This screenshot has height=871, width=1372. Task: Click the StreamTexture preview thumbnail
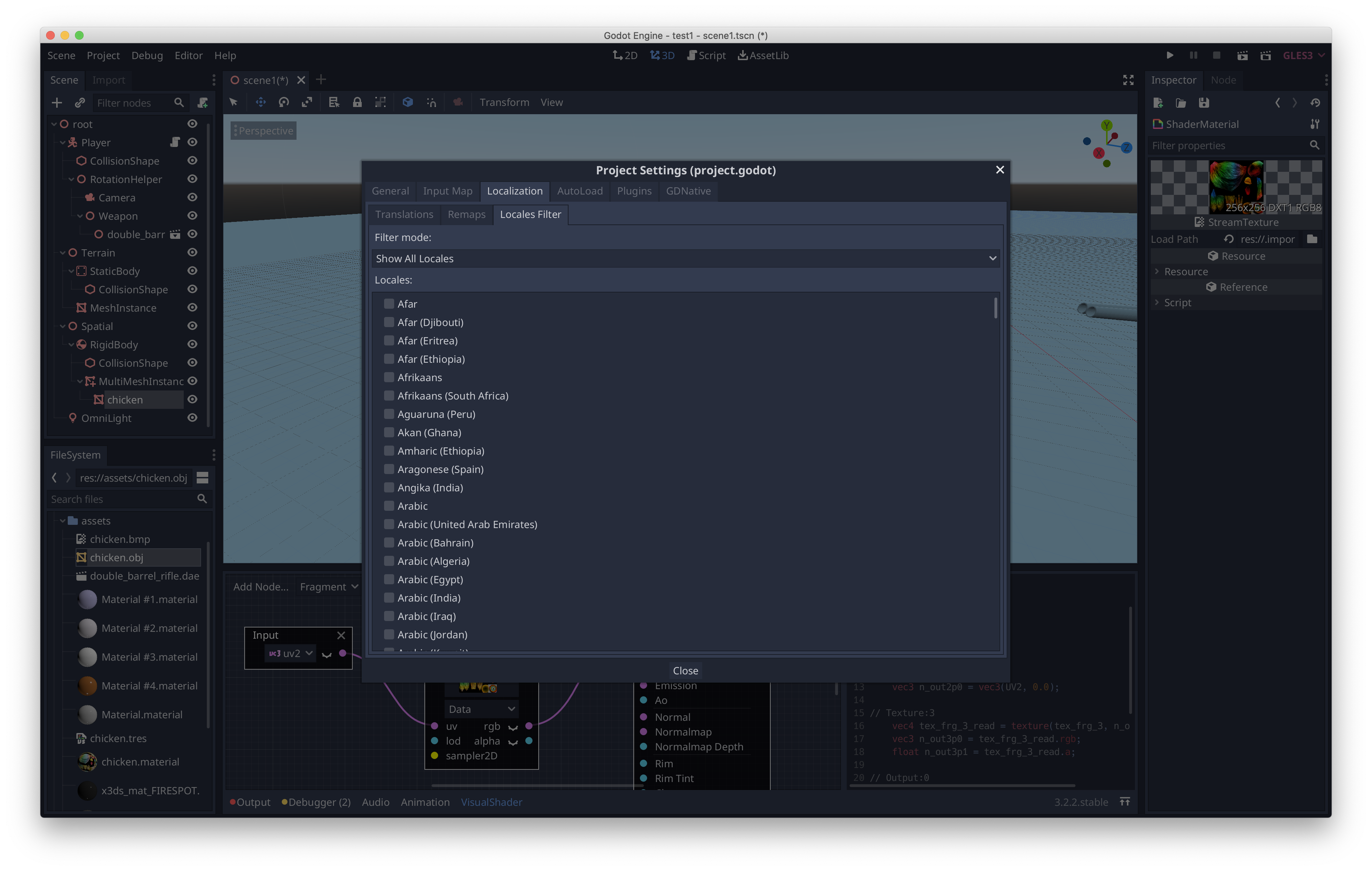(x=1236, y=187)
